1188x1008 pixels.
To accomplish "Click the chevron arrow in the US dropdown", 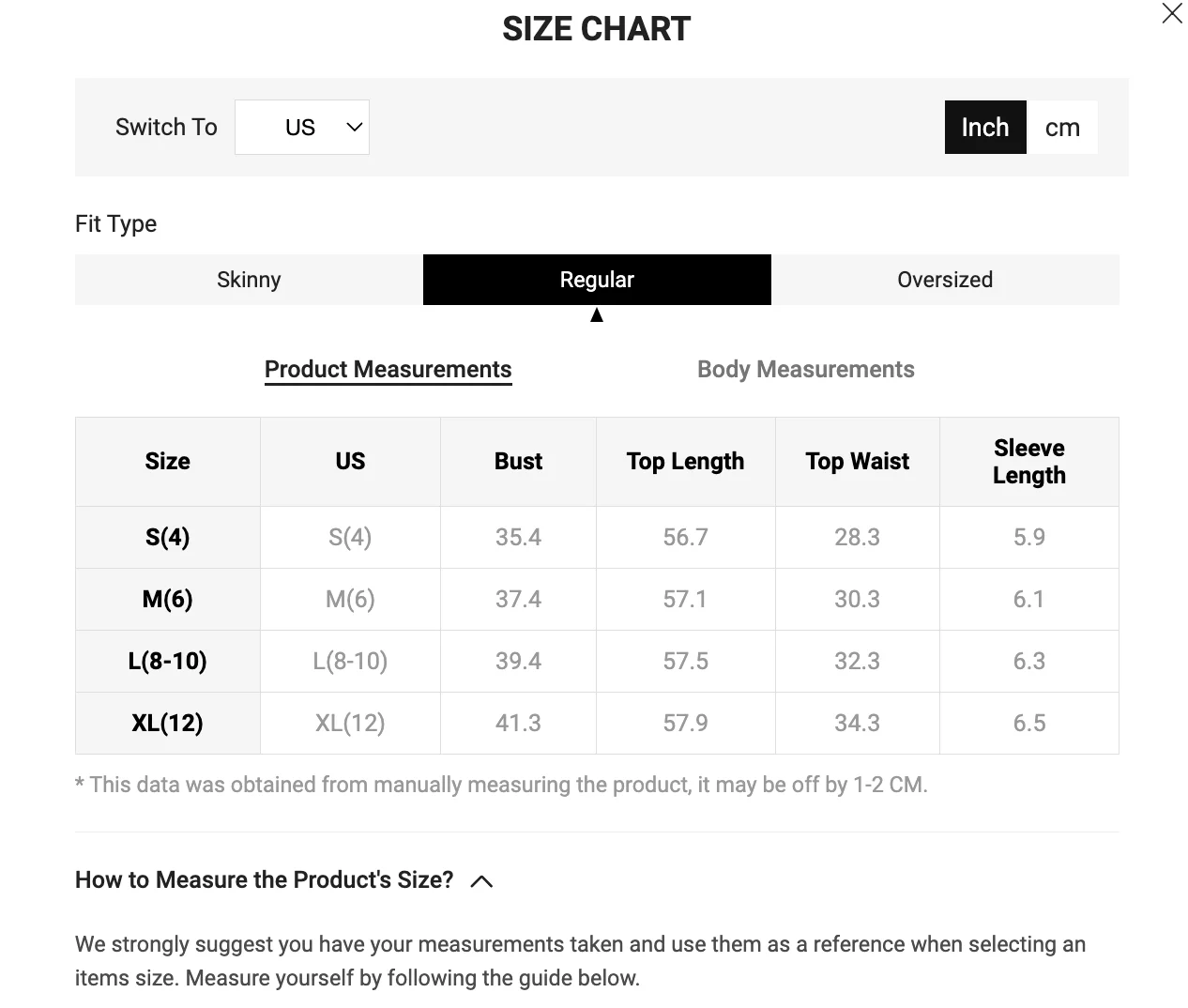I will tap(354, 127).
